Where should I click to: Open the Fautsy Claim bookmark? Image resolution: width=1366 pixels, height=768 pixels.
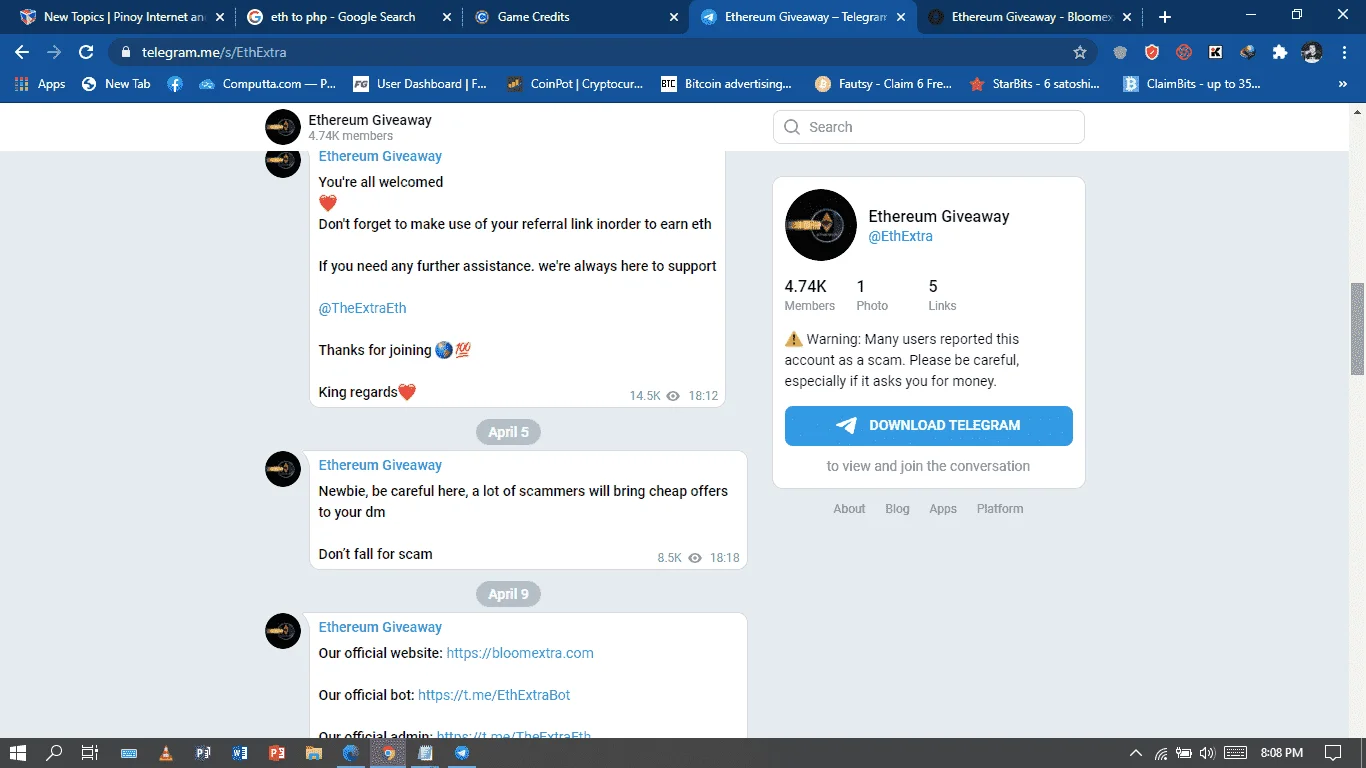pos(884,84)
